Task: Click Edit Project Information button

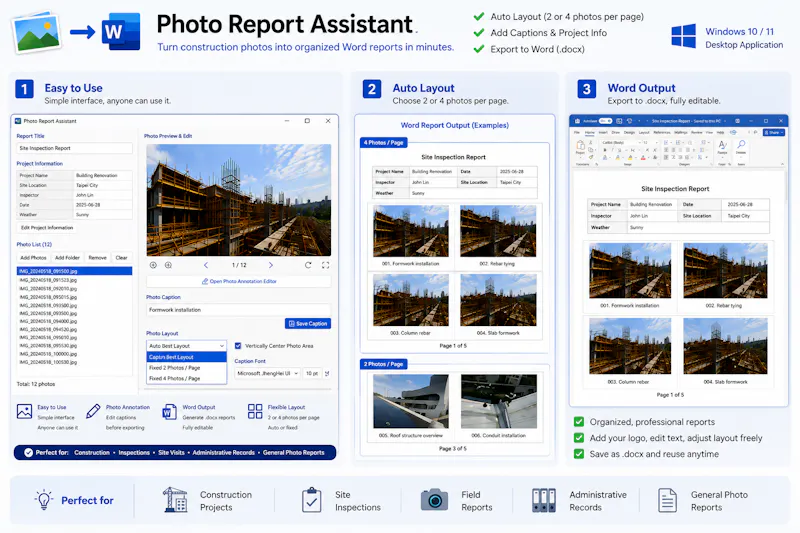Action: 47,227
